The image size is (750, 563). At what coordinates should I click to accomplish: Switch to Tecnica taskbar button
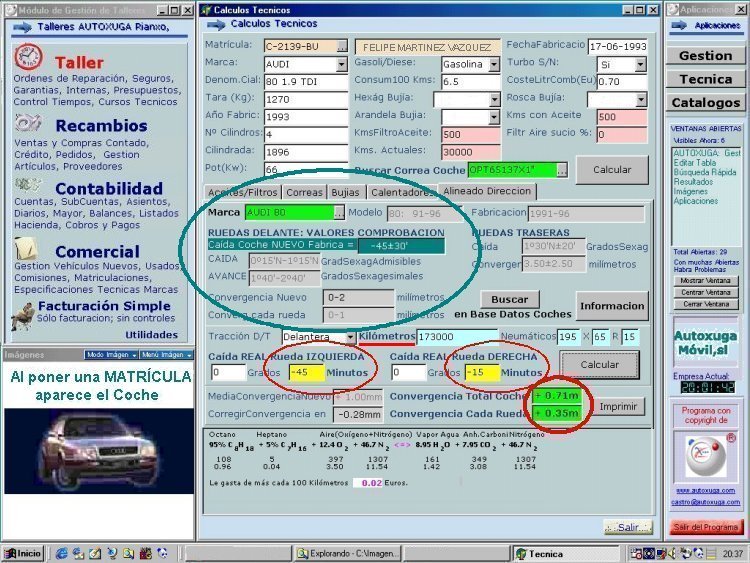567,553
